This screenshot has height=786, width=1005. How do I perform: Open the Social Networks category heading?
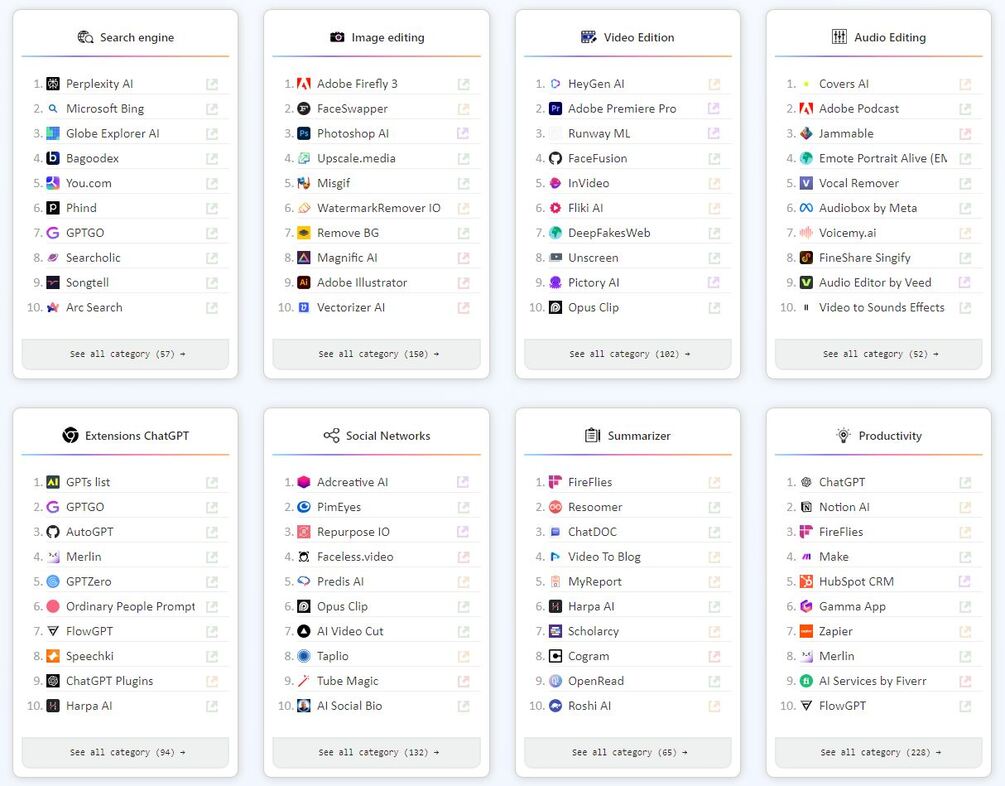pos(377,436)
